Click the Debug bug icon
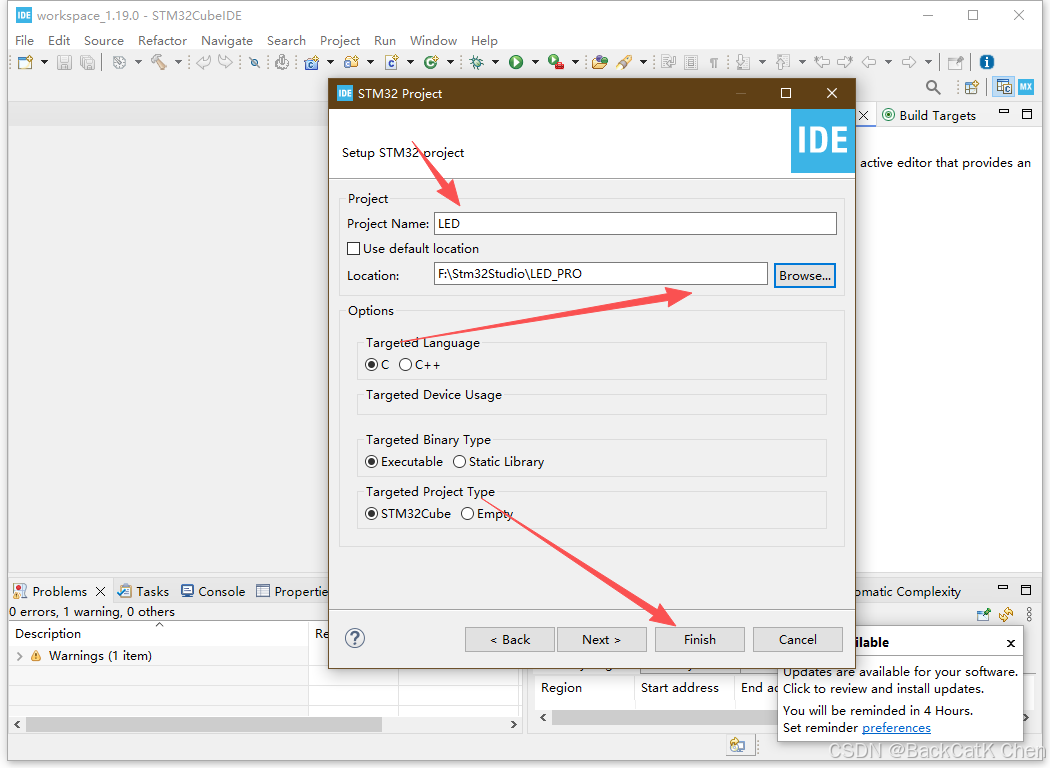The height and width of the screenshot is (768, 1050). tap(477, 62)
